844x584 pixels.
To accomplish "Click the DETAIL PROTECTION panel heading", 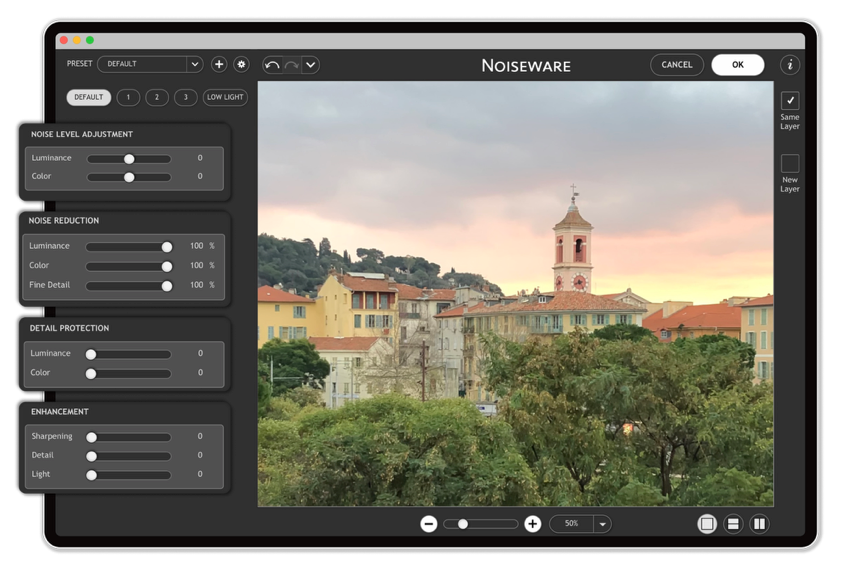I will click(69, 328).
